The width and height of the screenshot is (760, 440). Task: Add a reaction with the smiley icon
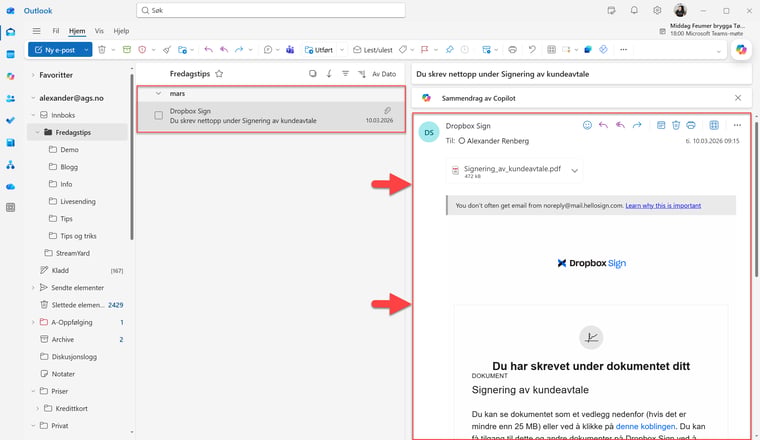587,126
